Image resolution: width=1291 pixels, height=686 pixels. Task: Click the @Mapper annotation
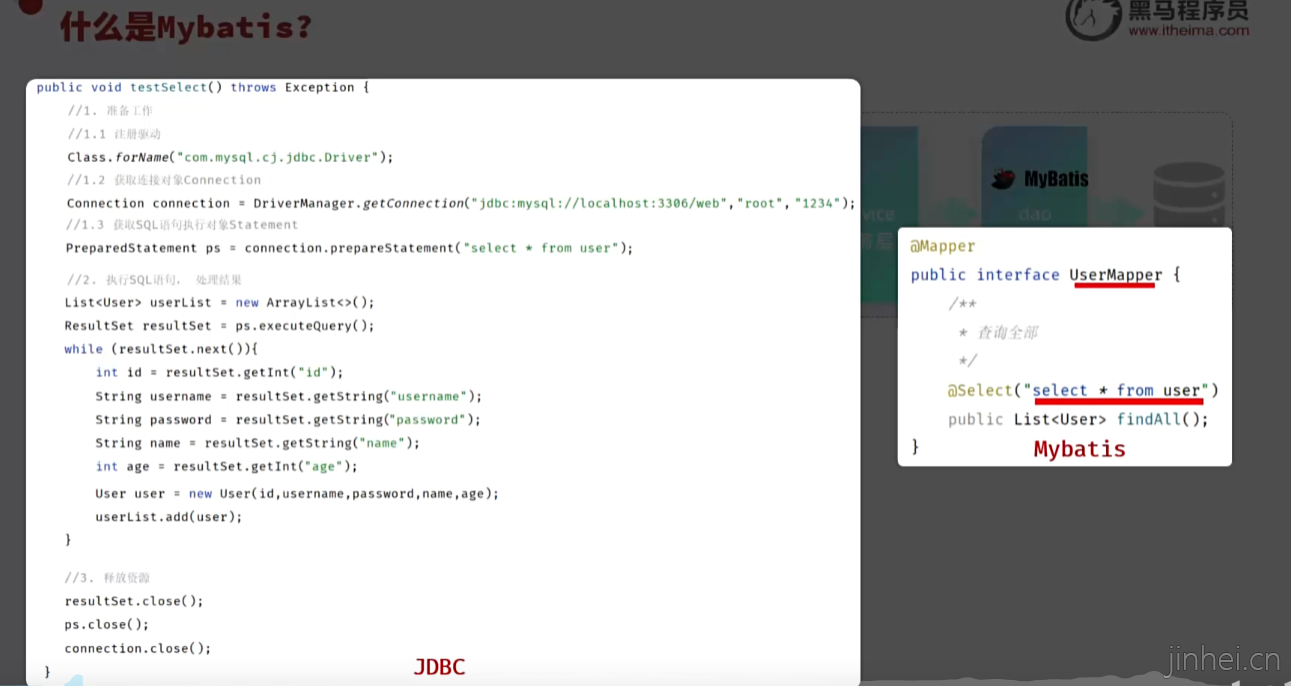943,246
